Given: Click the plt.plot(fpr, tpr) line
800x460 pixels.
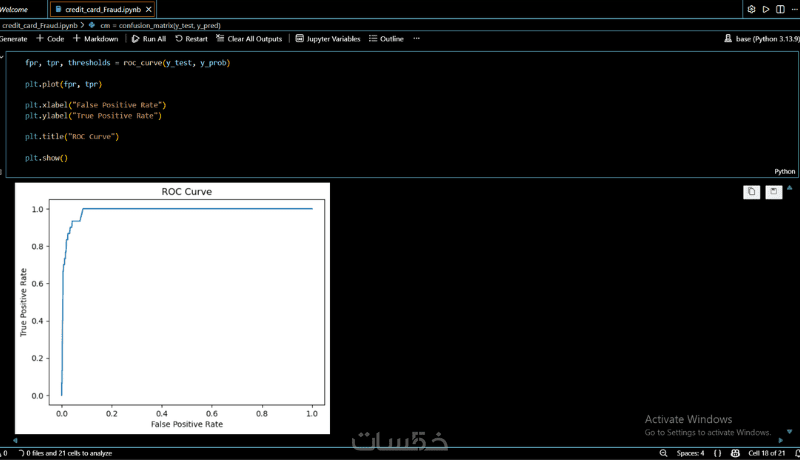Looking at the screenshot, I should (63, 84).
